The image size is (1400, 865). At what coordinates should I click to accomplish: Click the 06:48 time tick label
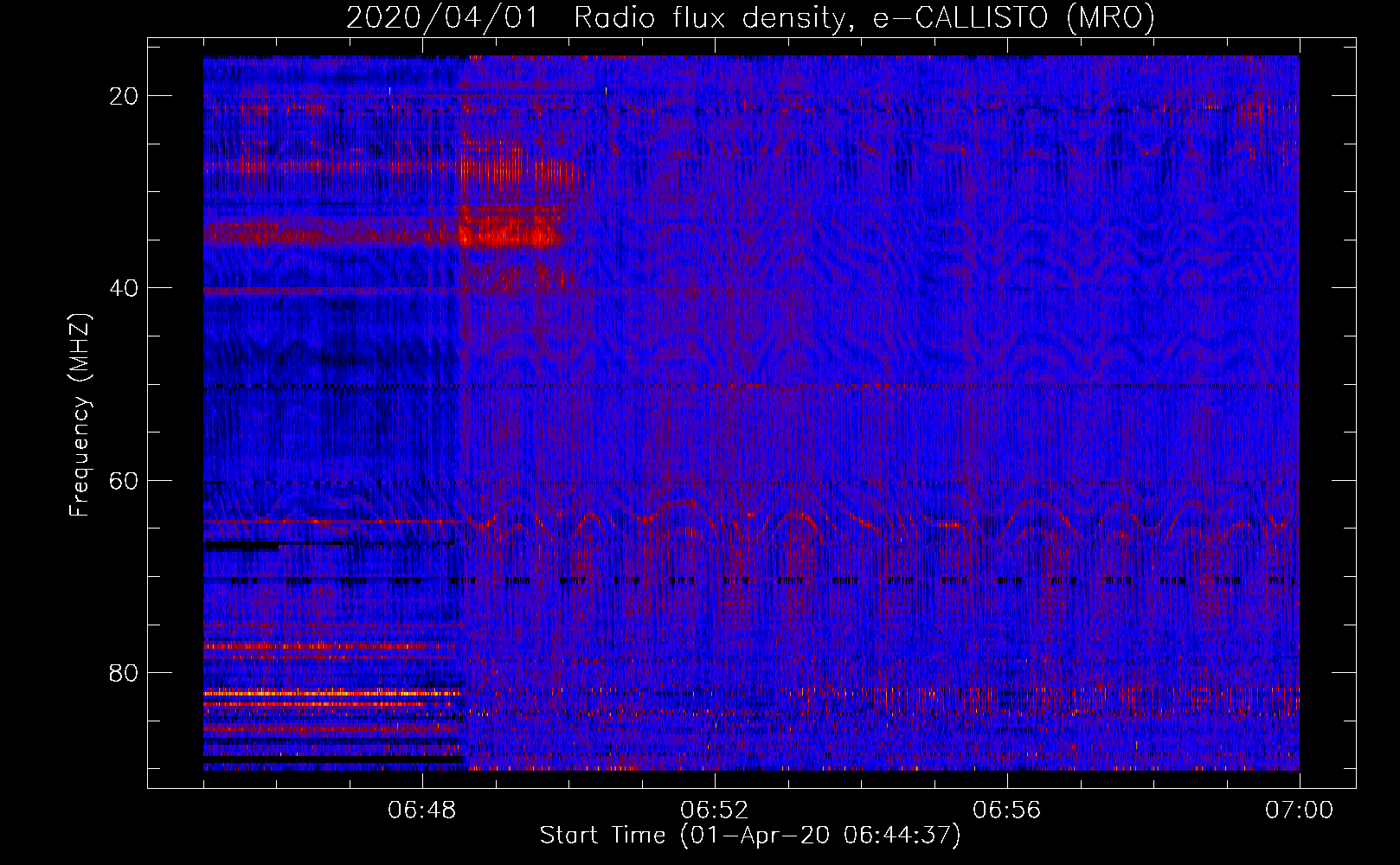pyautogui.click(x=422, y=811)
